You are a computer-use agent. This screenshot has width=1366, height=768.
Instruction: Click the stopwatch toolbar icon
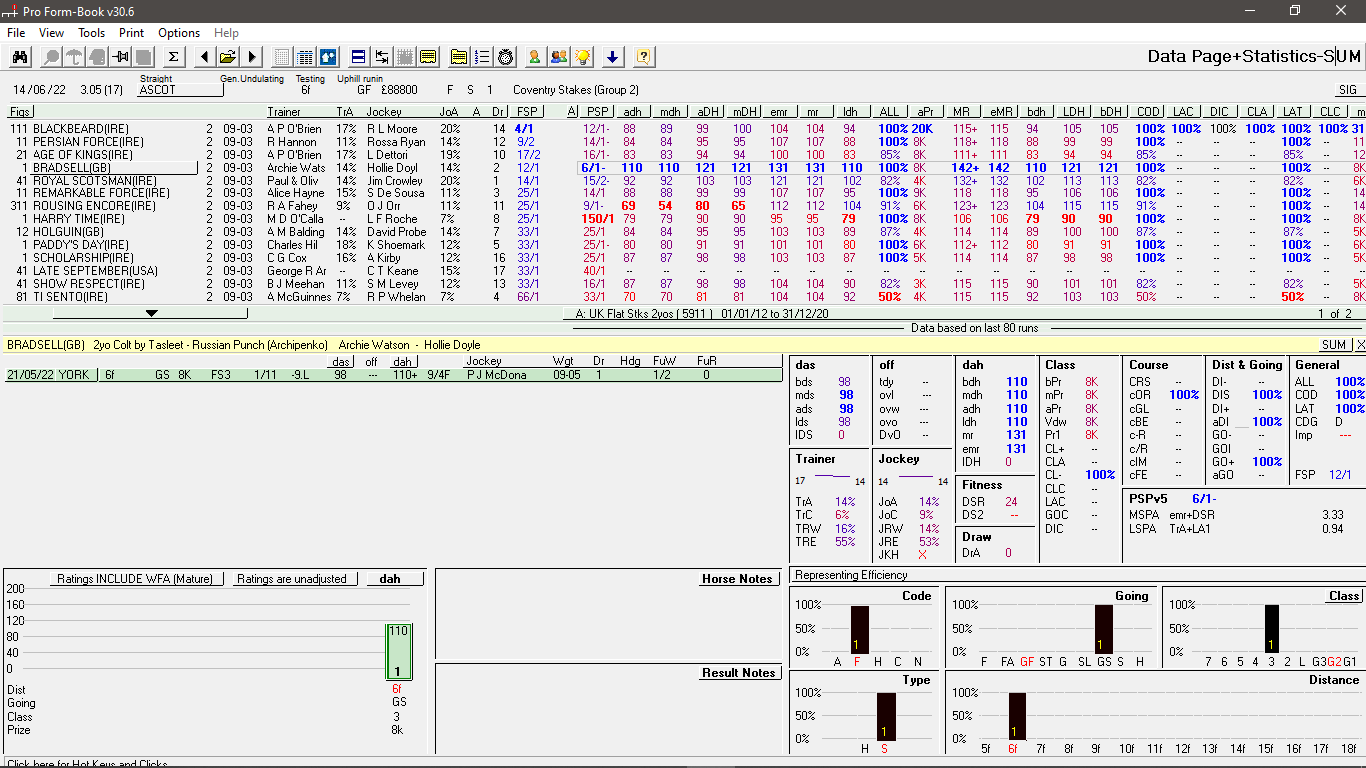coord(506,57)
